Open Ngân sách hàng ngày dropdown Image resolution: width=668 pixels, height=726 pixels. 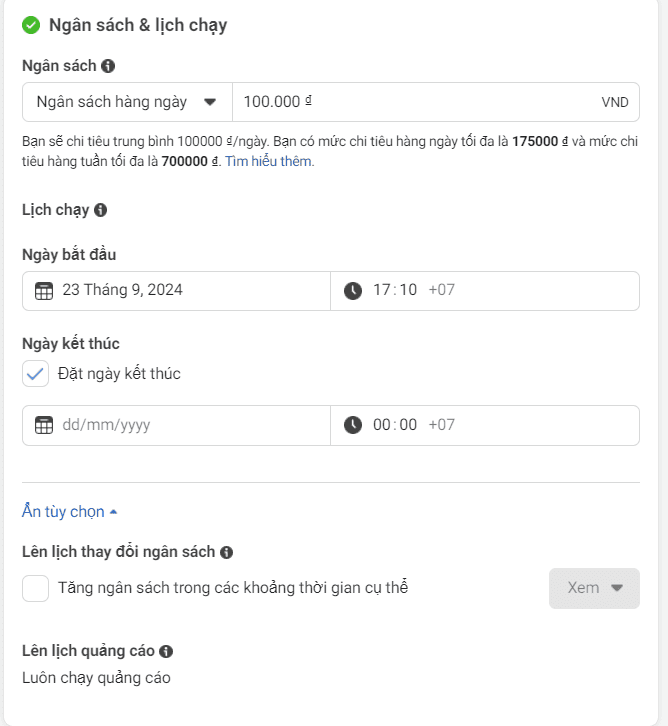(x=127, y=102)
